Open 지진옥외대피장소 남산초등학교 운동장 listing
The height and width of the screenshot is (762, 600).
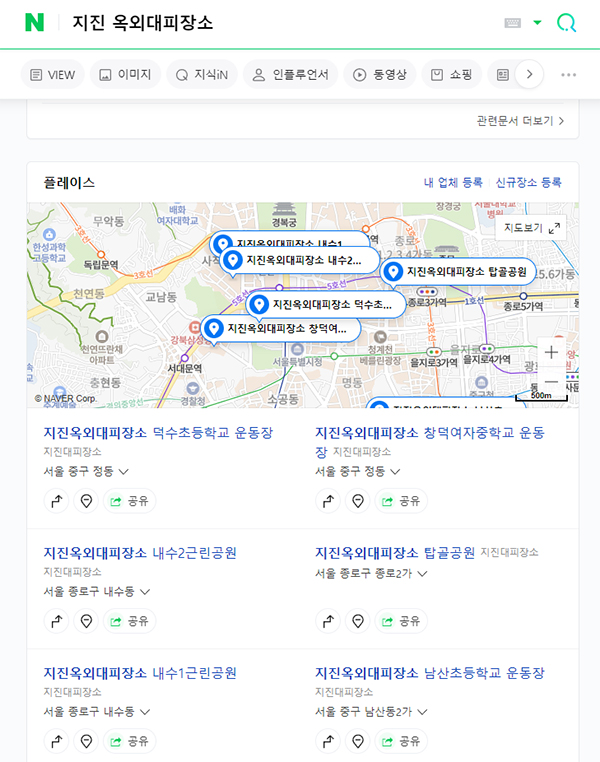430,673
